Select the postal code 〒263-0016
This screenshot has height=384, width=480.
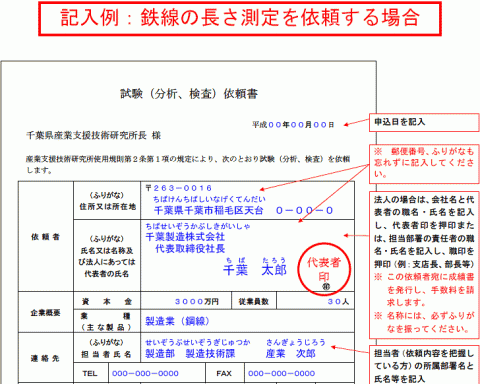179,188
